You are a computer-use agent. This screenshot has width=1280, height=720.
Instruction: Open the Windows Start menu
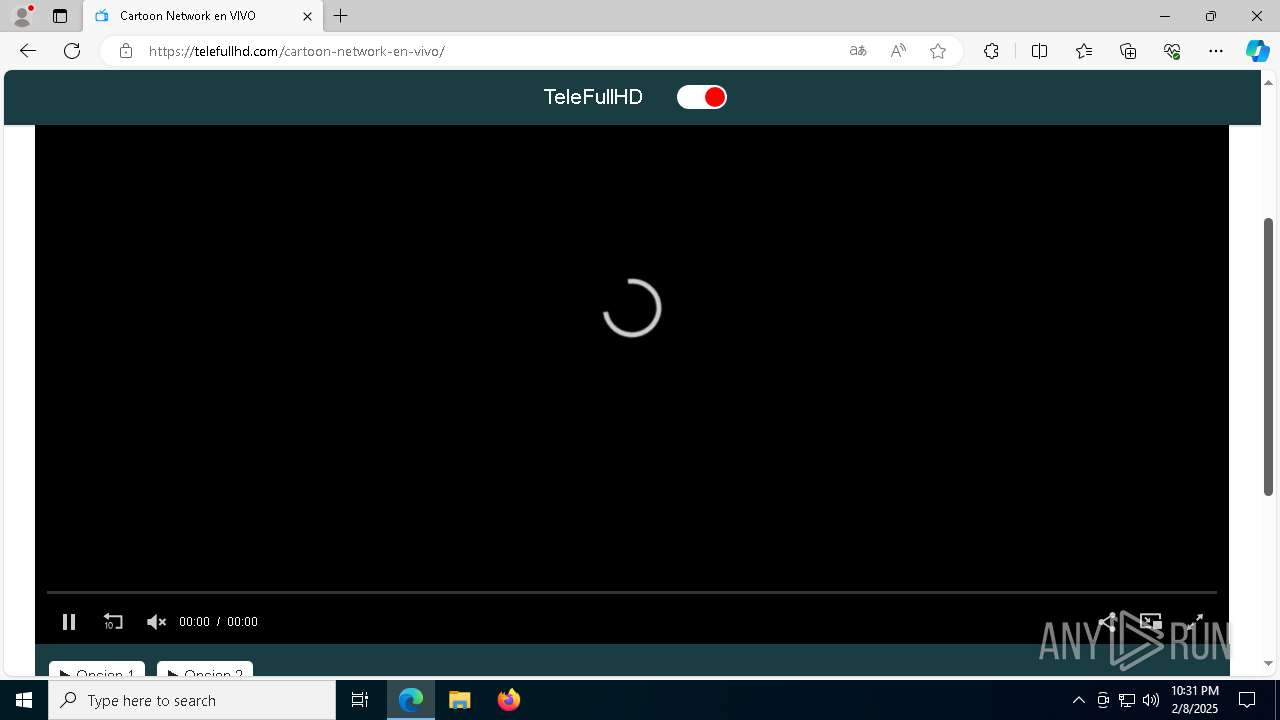click(24, 700)
